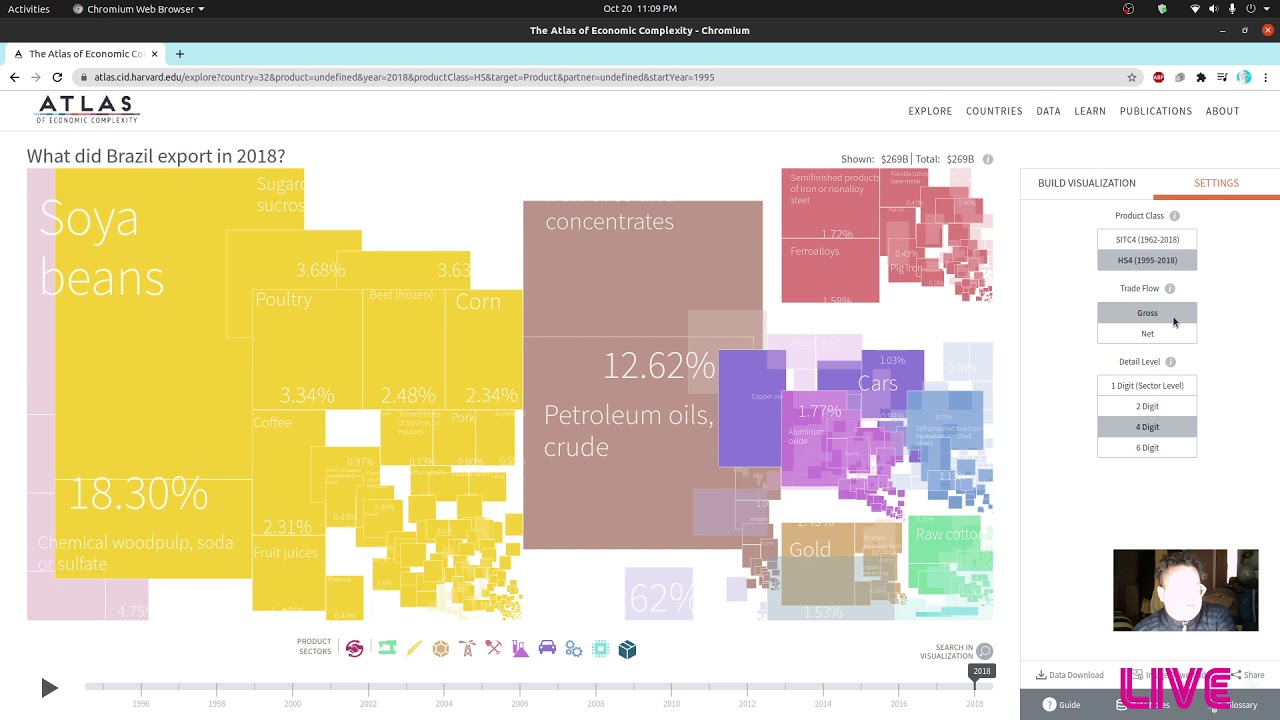Toggle the Vehicles car sector icon
The image size is (1280, 720).
click(x=547, y=649)
